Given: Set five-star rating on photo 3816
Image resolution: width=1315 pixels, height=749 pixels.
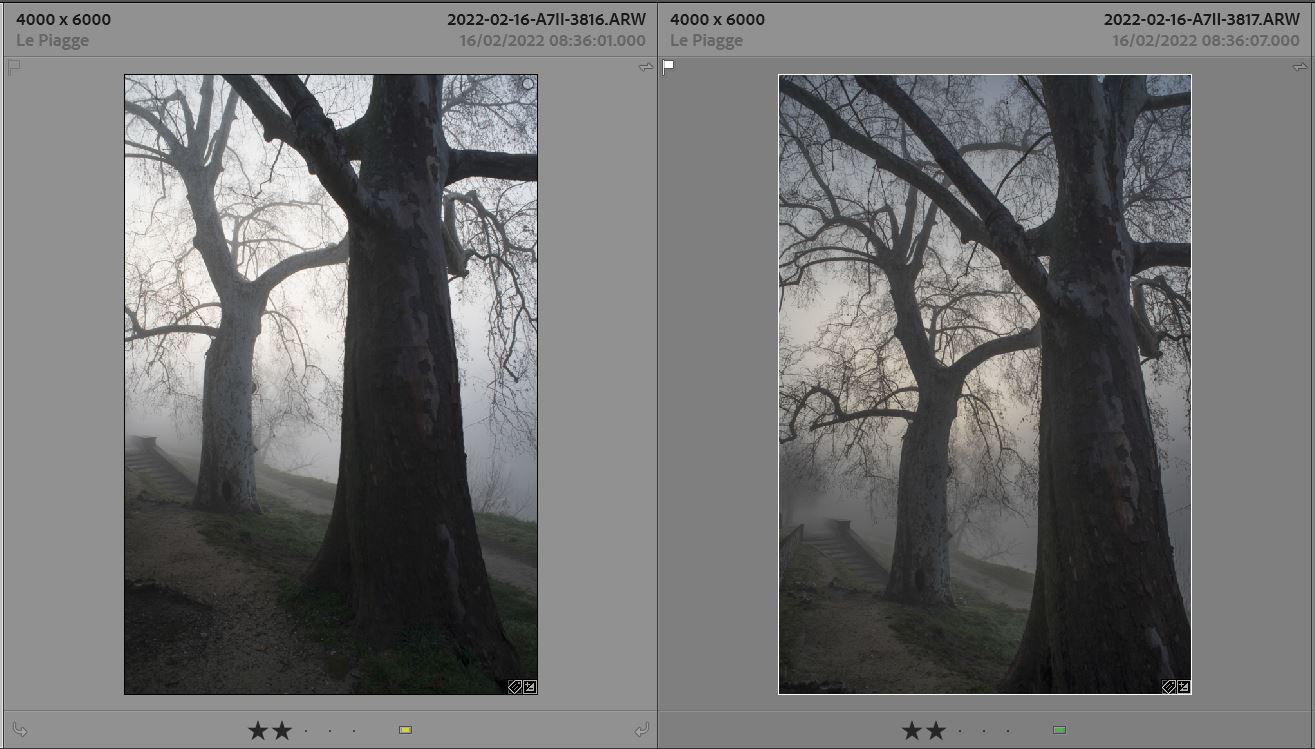Looking at the screenshot, I should 354,731.
